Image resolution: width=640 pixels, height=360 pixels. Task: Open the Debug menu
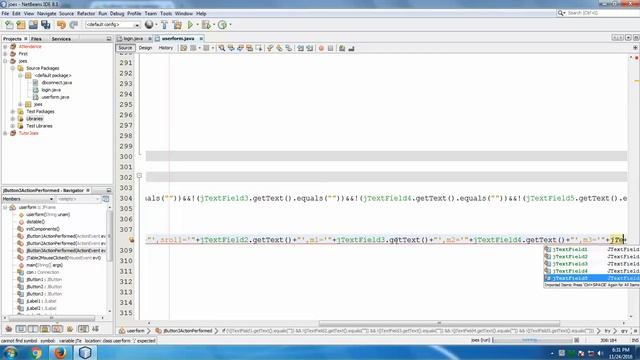tap(117, 13)
